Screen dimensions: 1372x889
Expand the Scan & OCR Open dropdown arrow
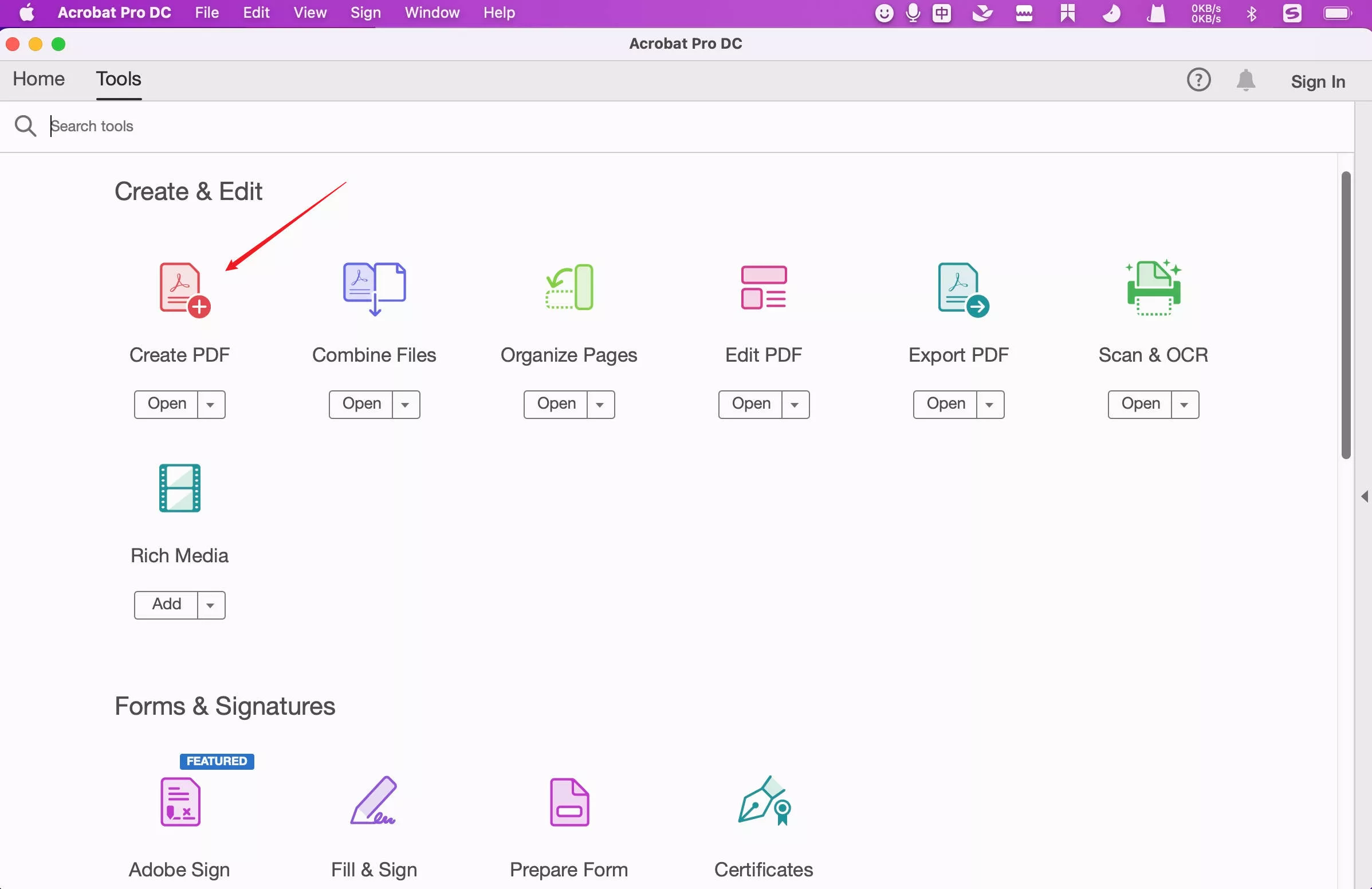tap(1185, 405)
